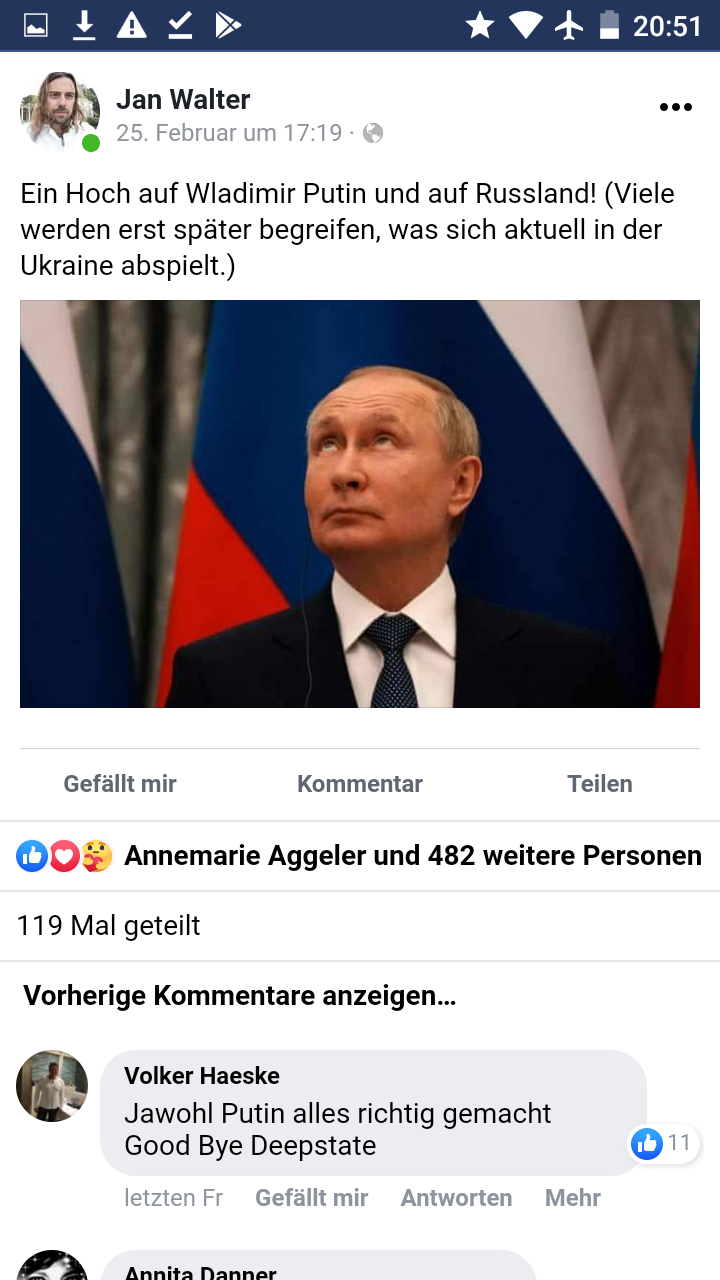Reply to Volker via Antworten

coord(456,1198)
